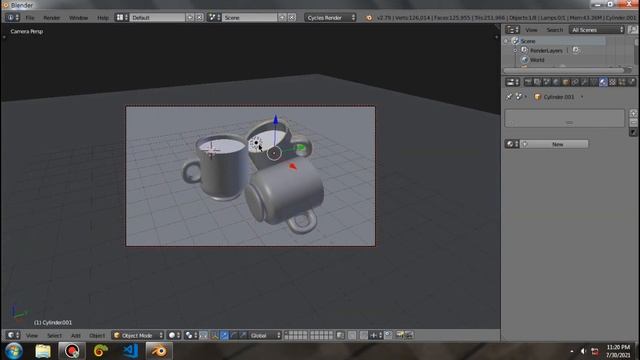This screenshot has height=360, width=640.
Task: Click the Default screen layout name field
Action: coord(157,18)
